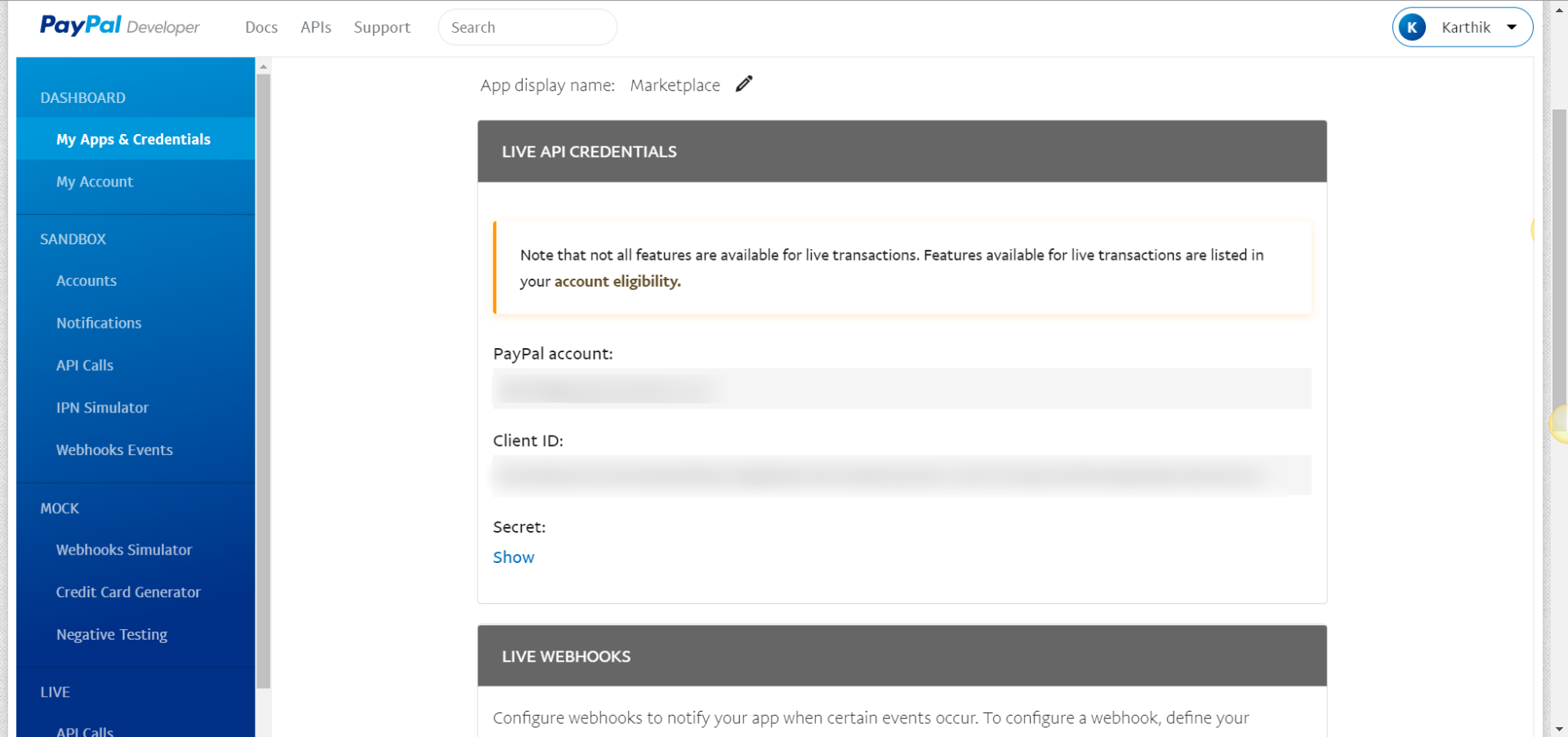Open the APIs menu
The width and height of the screenshot is (1568, 737).
pyautogui.click(x=316, y=27)
